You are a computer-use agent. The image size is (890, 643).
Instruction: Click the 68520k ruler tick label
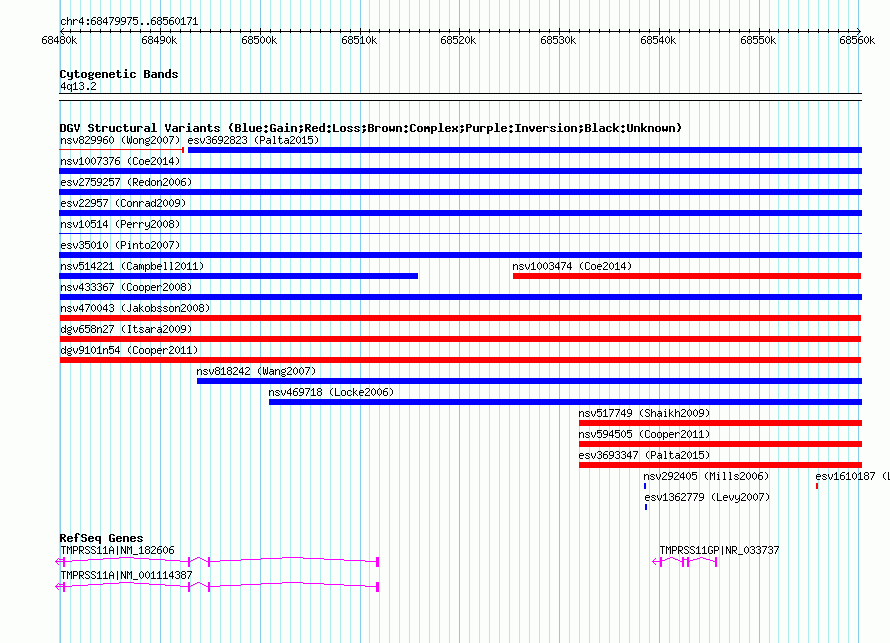click(459, 40)
